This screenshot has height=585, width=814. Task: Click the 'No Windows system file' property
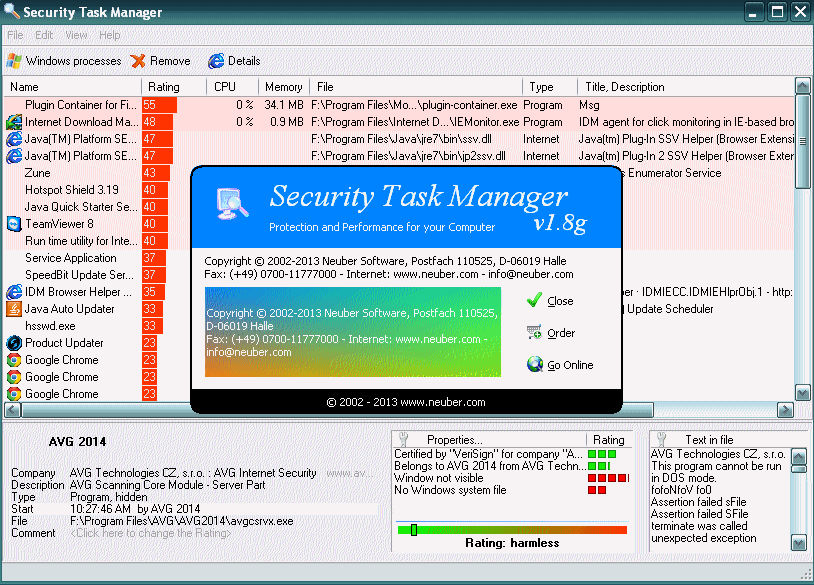coord(450,490)
